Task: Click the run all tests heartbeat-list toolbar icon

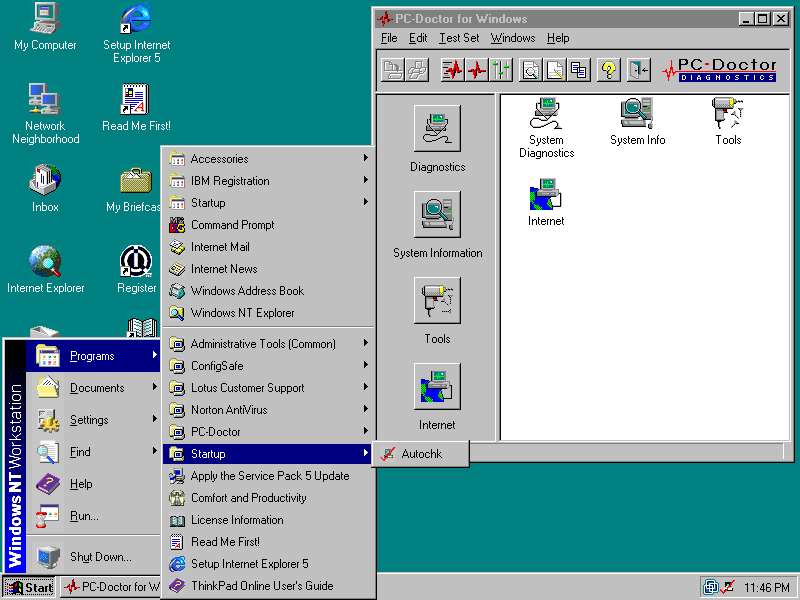Action: [452, 69]
